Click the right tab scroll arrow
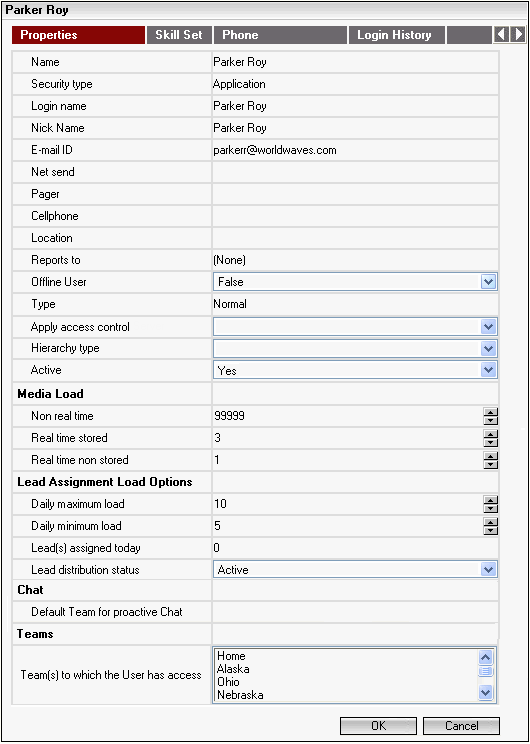Viewport: 530px width, 744px height. [518, 35]
